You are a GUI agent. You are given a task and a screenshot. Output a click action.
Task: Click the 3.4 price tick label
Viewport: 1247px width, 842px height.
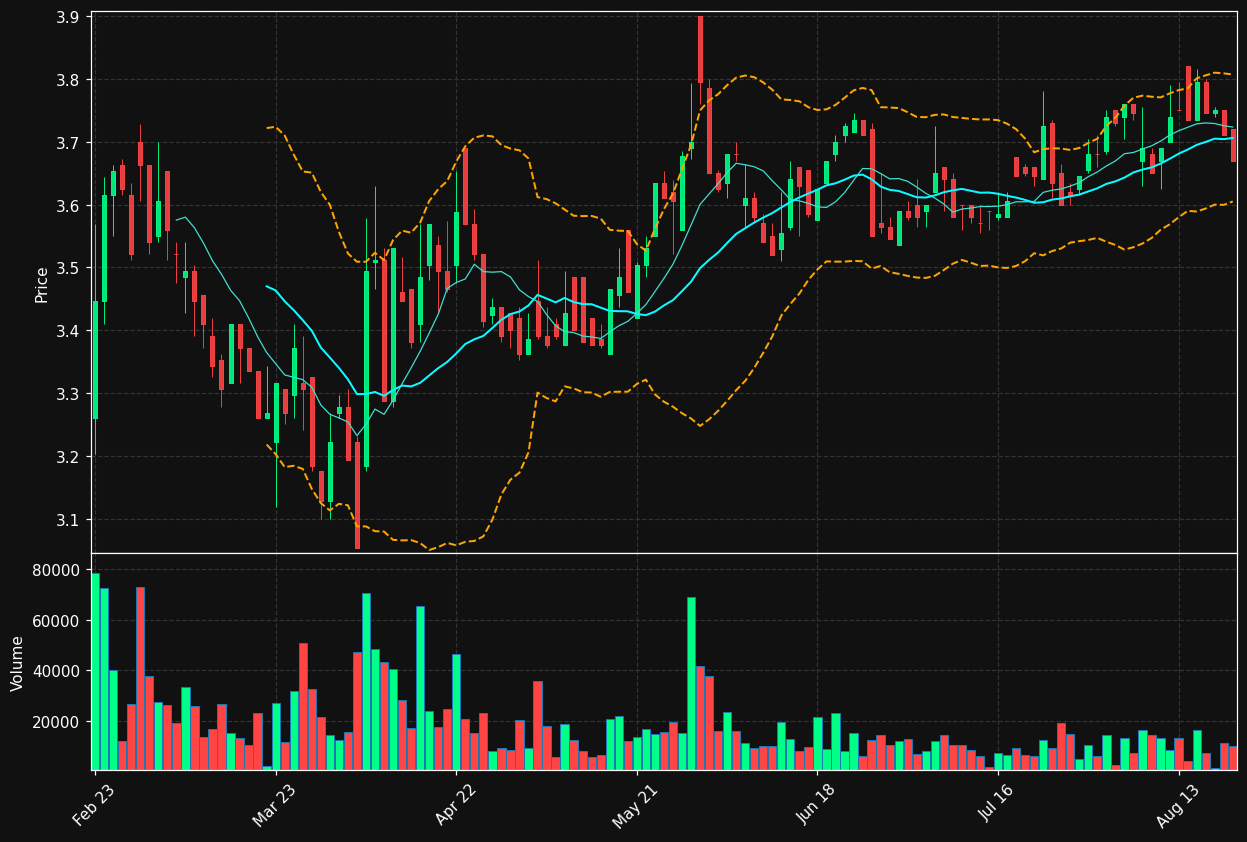pos(70,331)
